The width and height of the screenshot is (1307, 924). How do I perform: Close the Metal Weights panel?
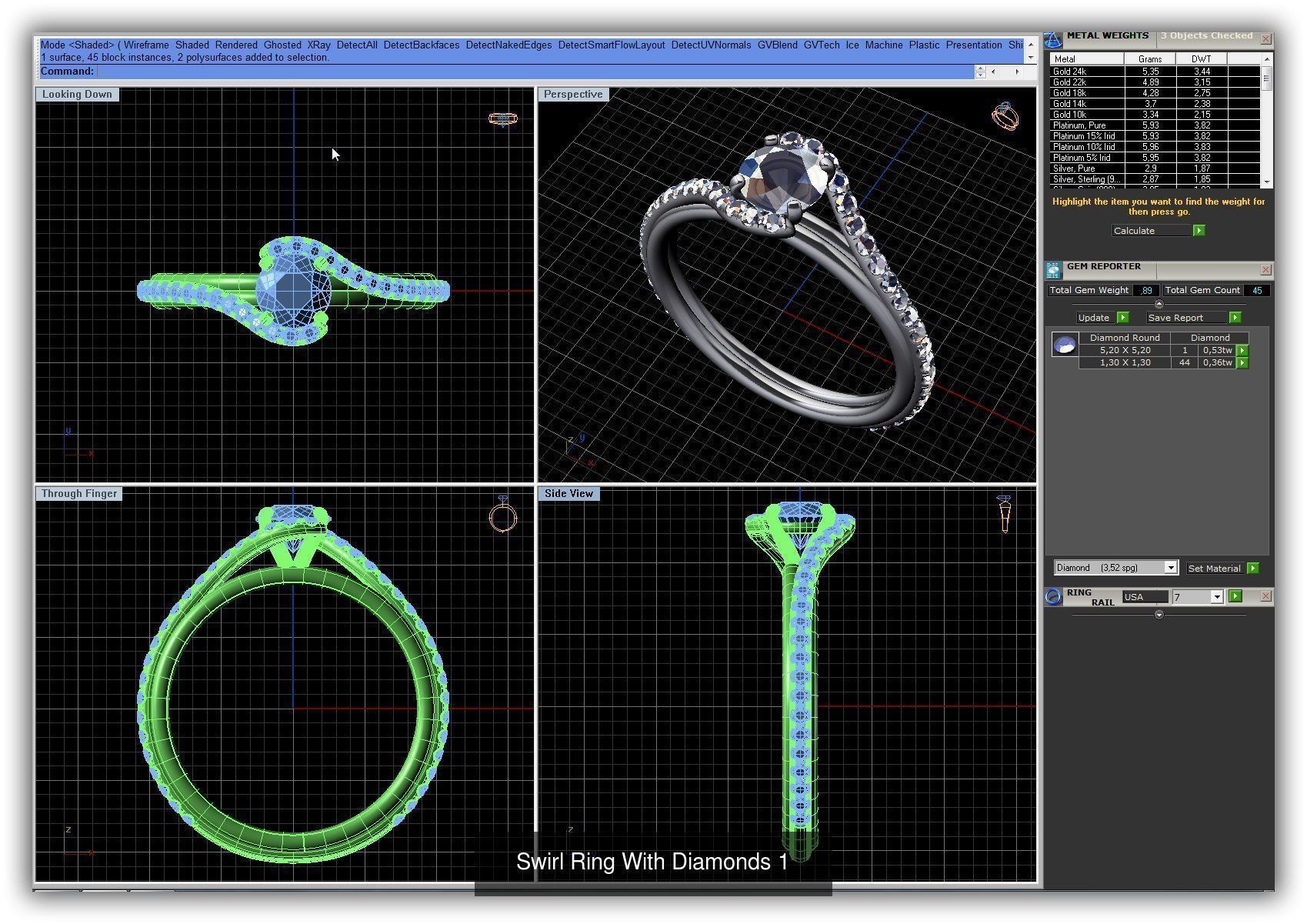point(1265,38)
